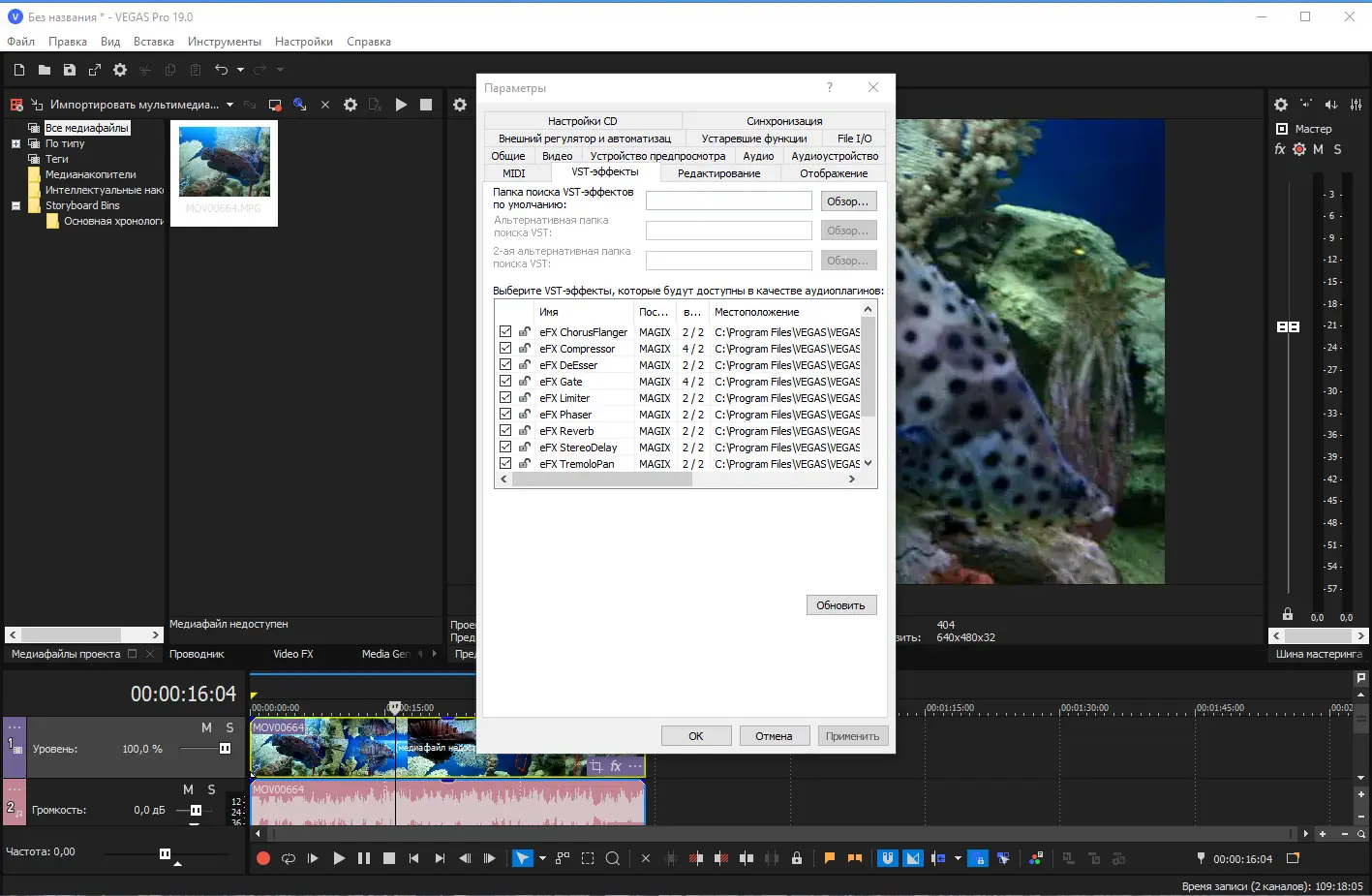The height and width of the screenshot is (896, 1372).
Task: Click the 'Обновить' button
Action: pos(840,605)
